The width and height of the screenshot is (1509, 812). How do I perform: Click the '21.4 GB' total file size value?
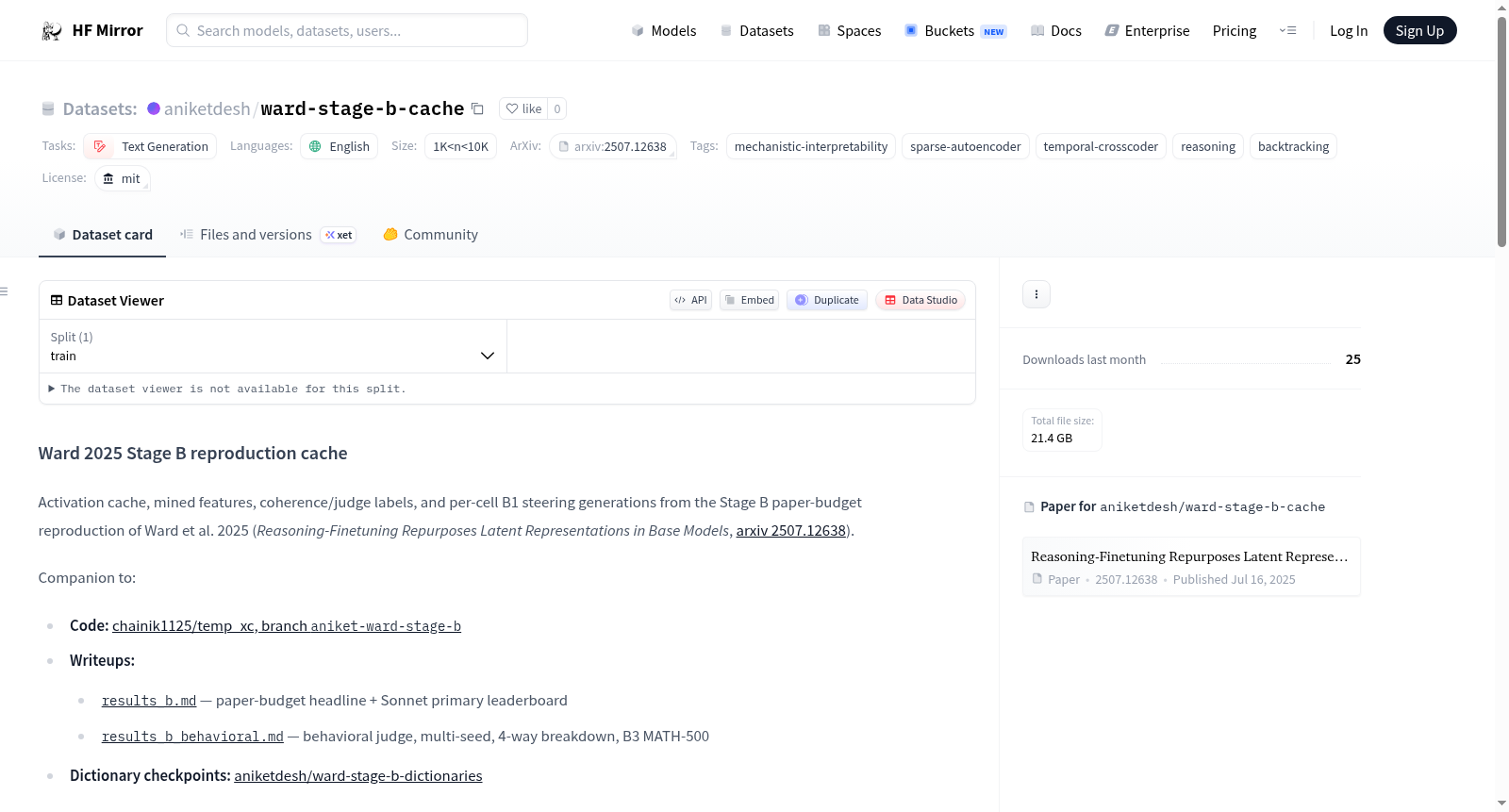point(1052,439)
